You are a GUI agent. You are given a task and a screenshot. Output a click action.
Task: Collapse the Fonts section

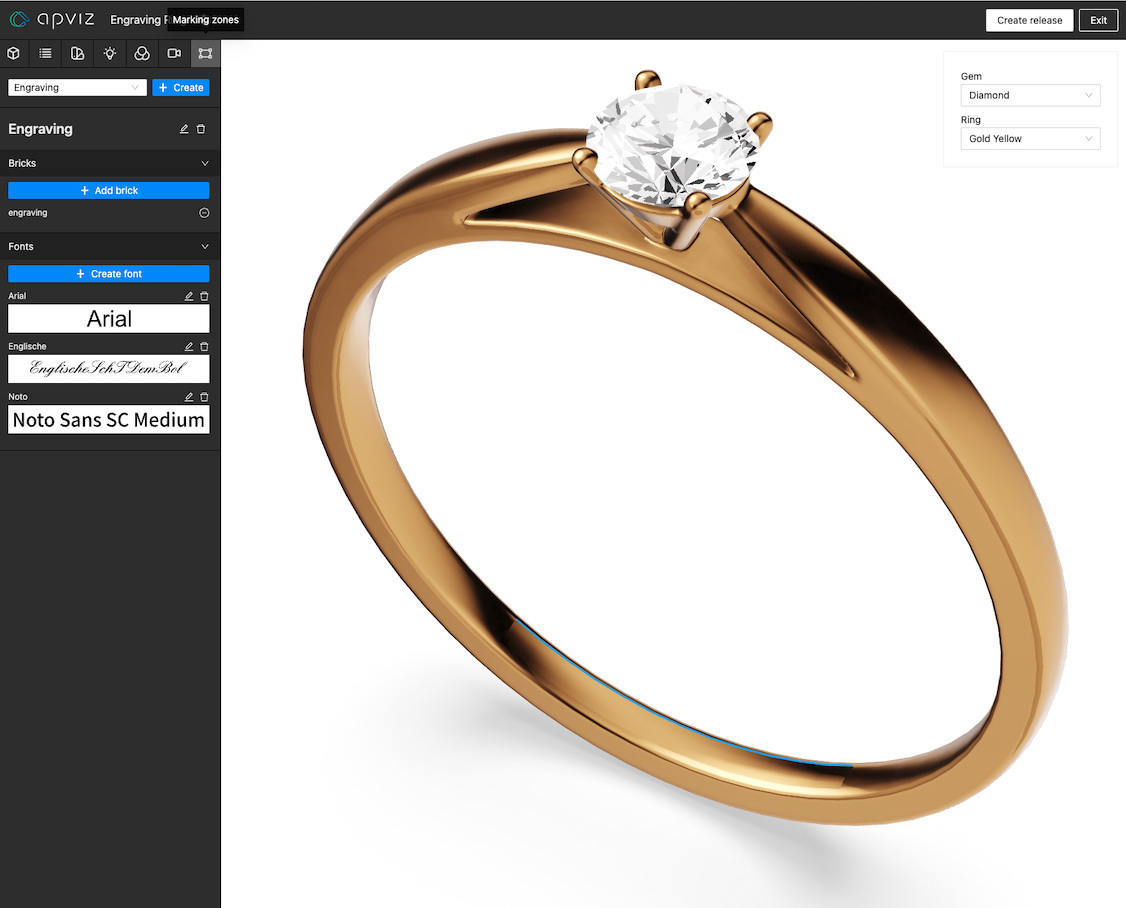tap(204, 246)
